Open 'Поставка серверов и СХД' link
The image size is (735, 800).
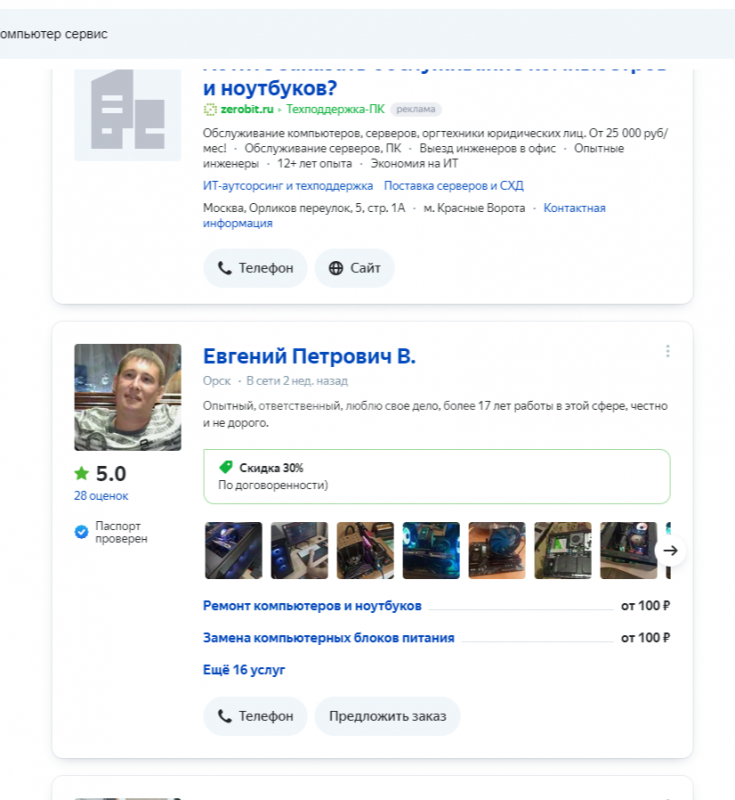click(x=453, y=186)
